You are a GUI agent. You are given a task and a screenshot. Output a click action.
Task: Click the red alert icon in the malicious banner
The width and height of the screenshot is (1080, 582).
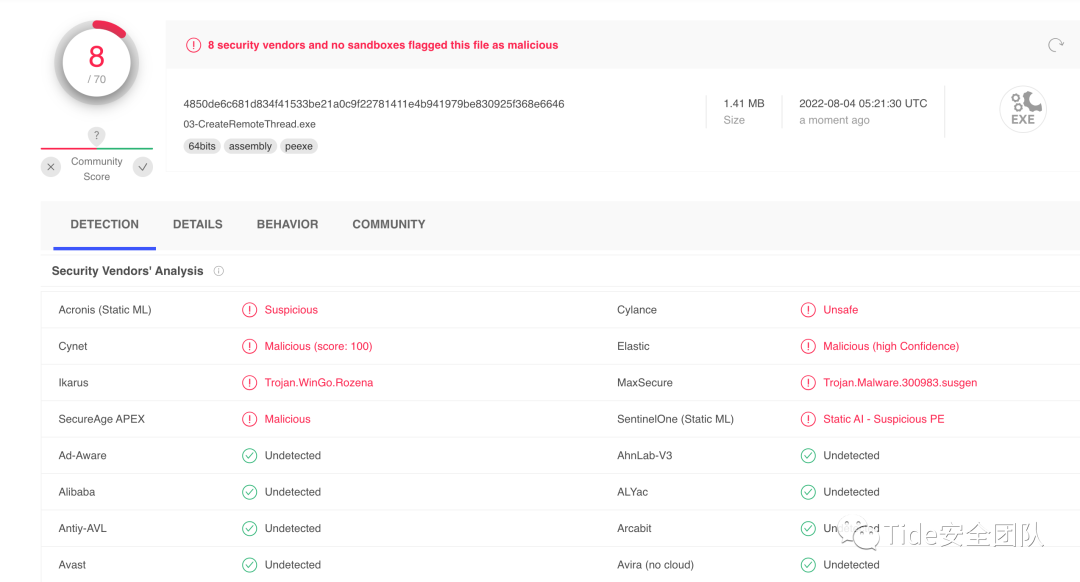[x=194, y=45]
